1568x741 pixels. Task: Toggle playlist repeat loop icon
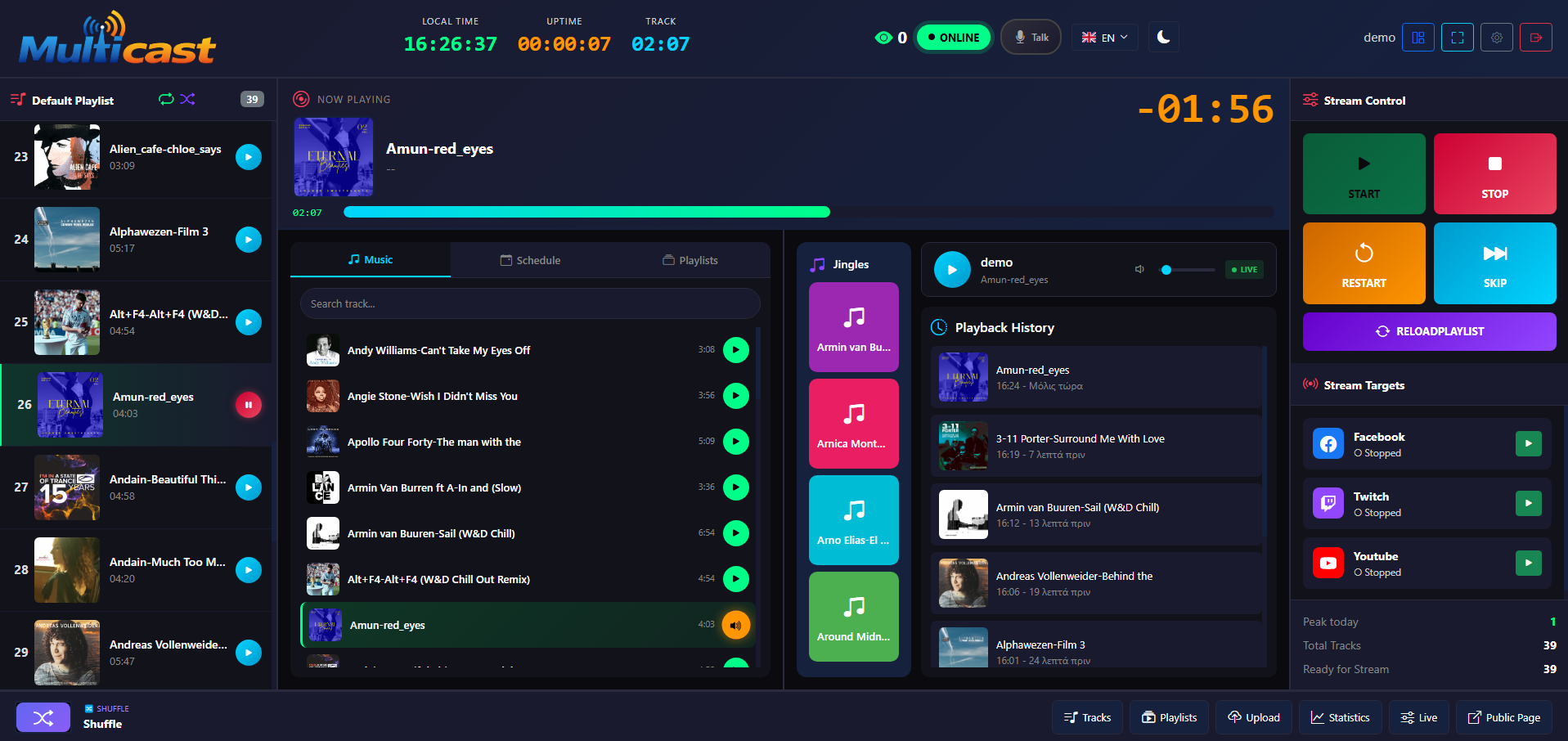click(x=166, y=99)
